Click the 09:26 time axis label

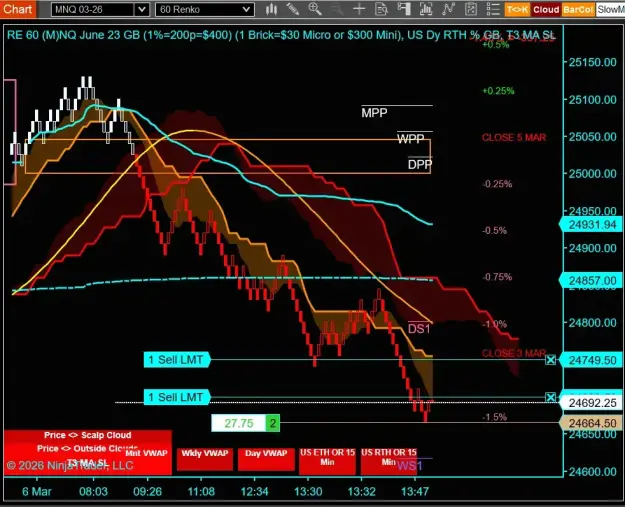click(x=147, y=491)
